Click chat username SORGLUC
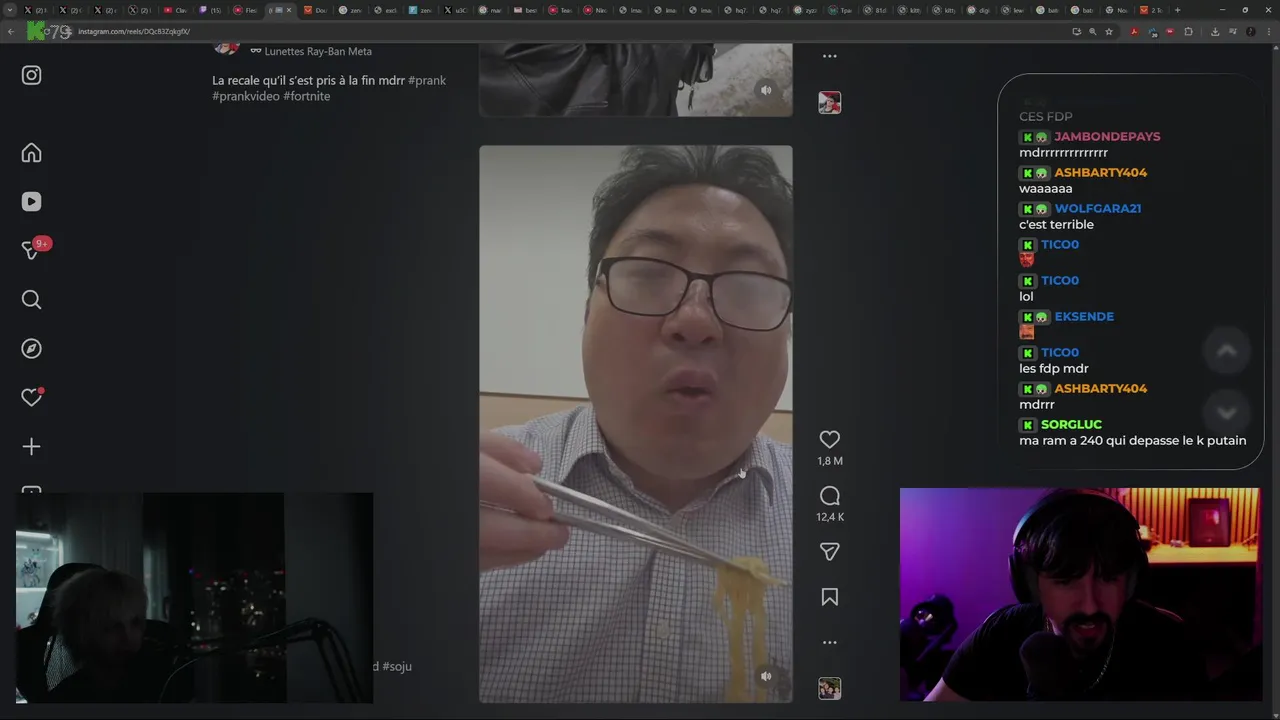The height and width of the screenshot is (720, 1280). (x=1071, y=424)
